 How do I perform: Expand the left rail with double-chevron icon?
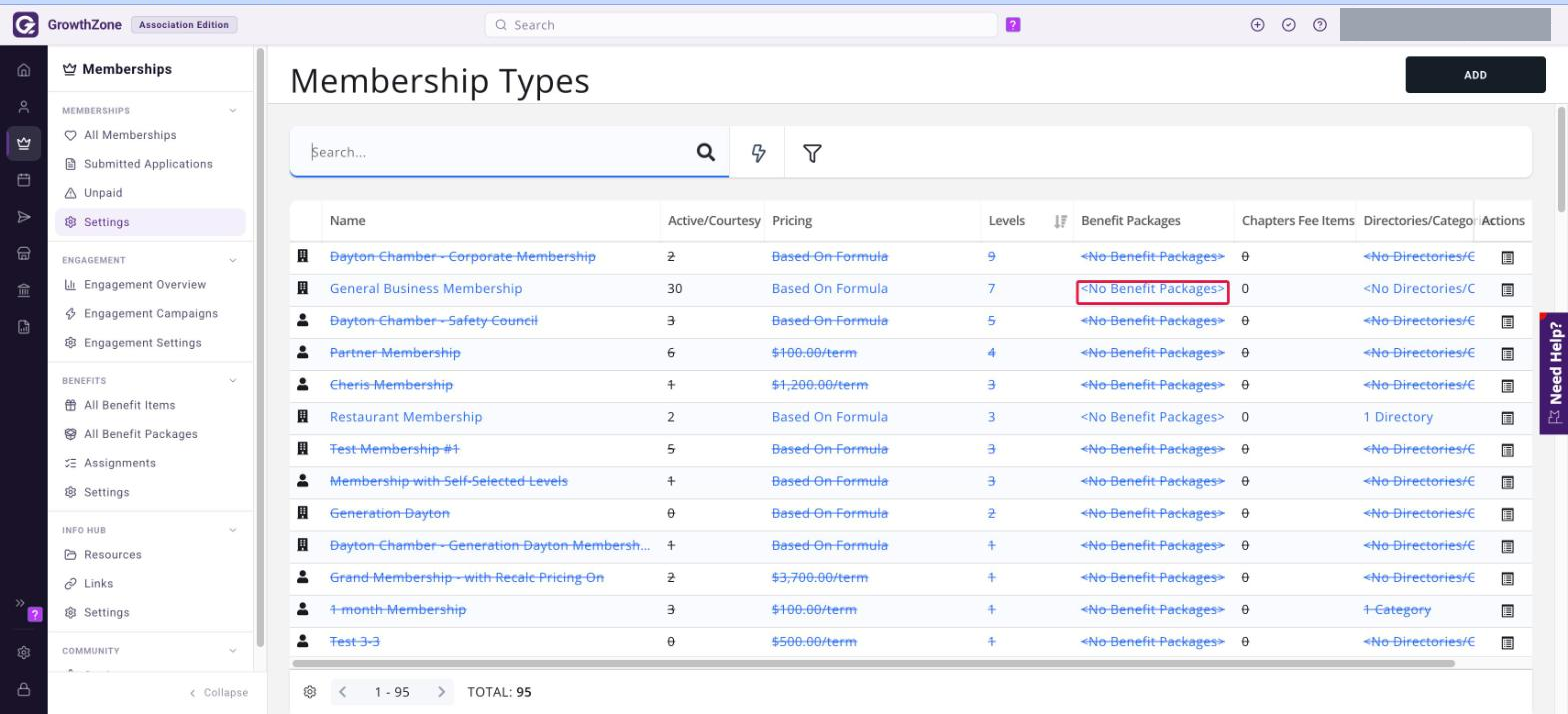point(19,603)
